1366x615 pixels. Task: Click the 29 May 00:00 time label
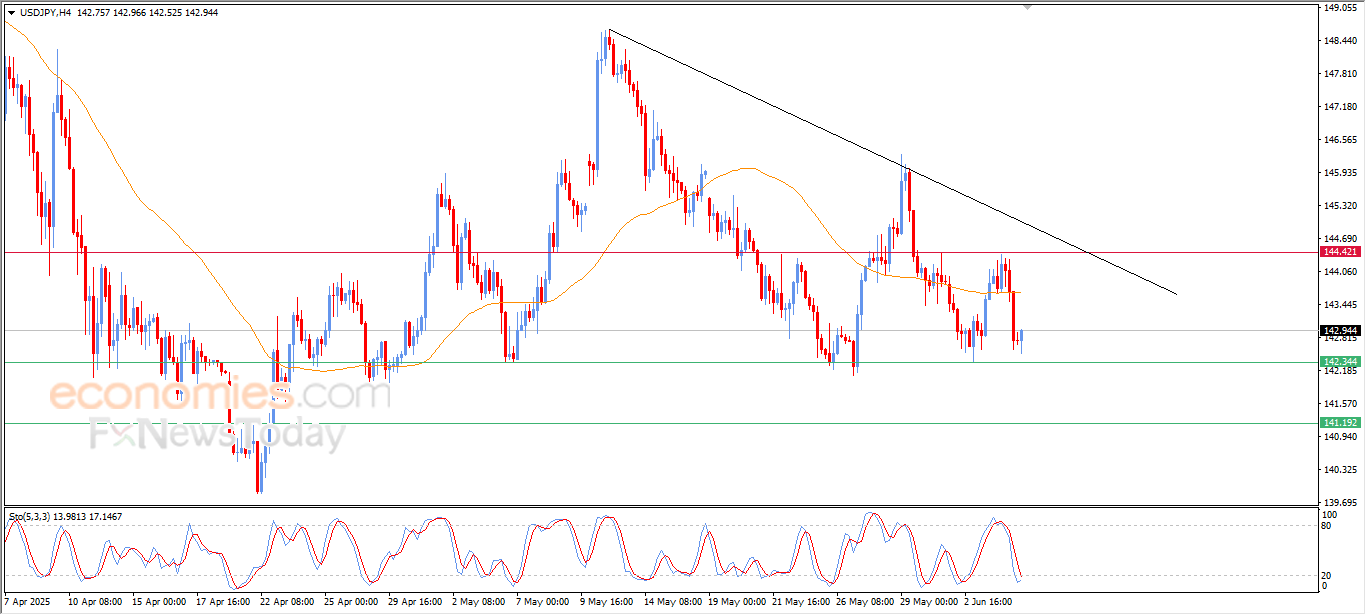(928, 603)
